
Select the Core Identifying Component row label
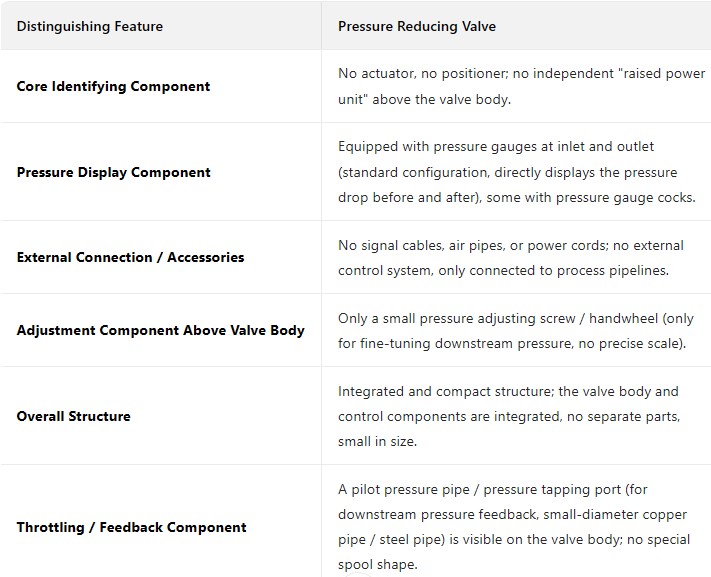(113, 86)
